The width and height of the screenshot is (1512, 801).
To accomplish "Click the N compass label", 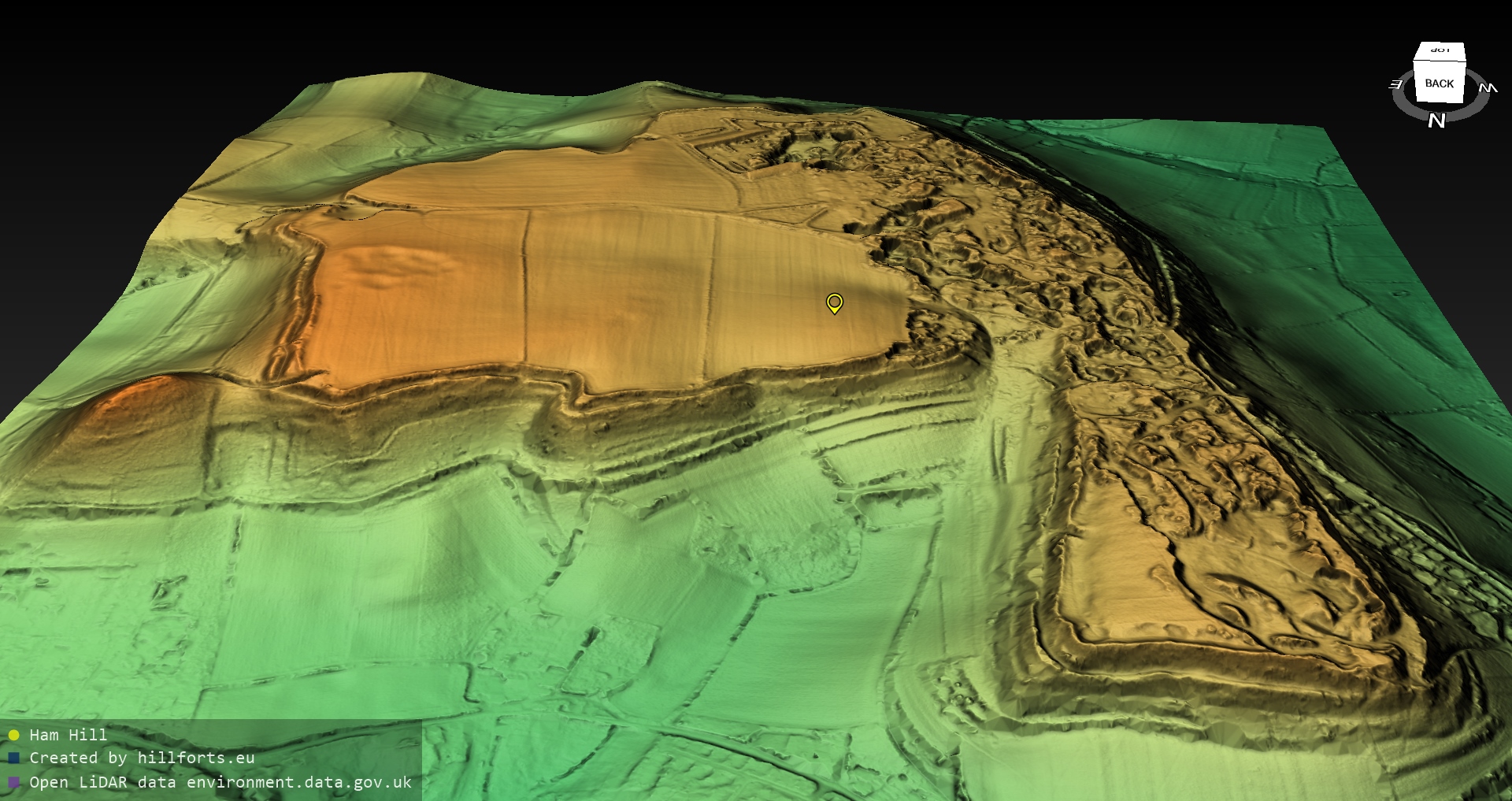I will coord(1436,121).
